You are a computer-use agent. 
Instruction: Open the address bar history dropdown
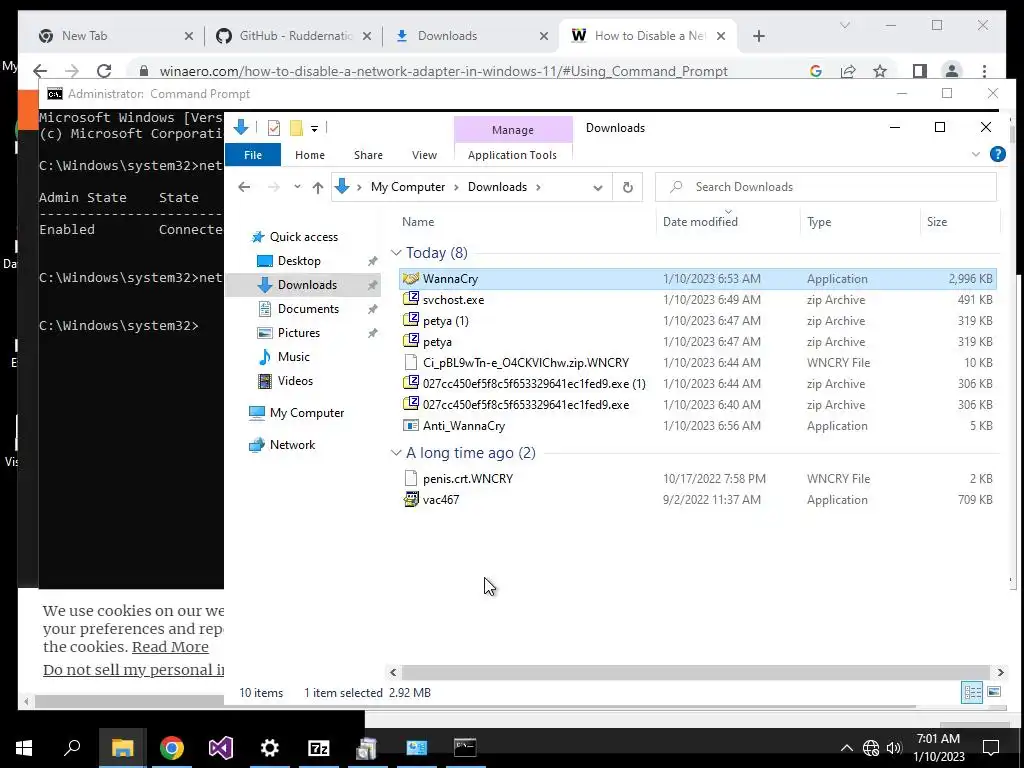pyautogui.click(x=598, y=187)
